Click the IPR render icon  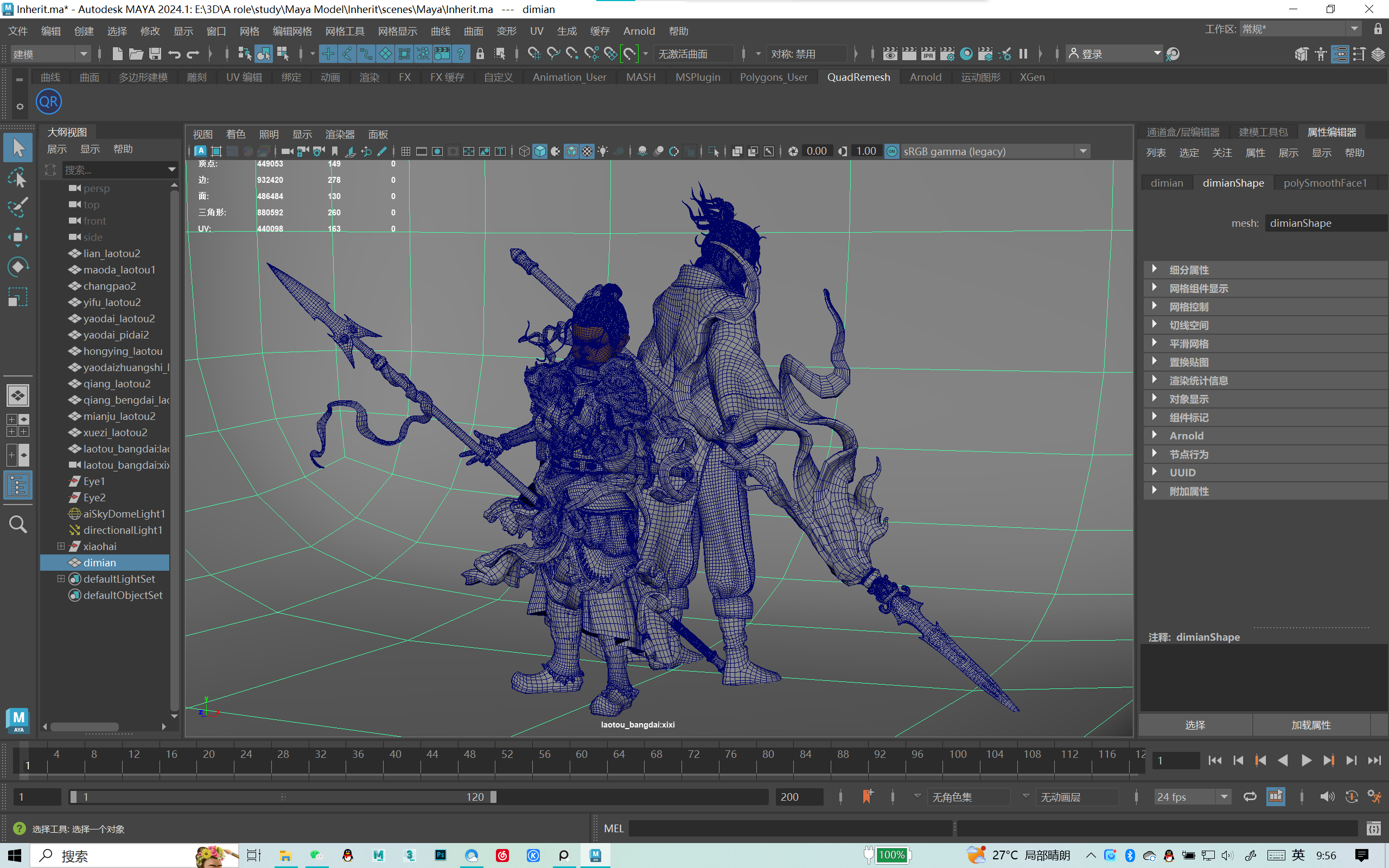coord(928,54)
